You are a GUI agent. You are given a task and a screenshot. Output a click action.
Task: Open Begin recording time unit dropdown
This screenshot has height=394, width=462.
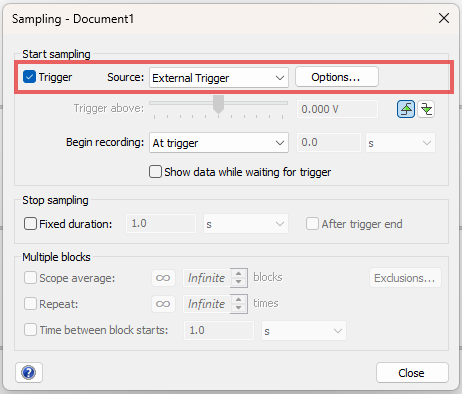coord(400,143)
